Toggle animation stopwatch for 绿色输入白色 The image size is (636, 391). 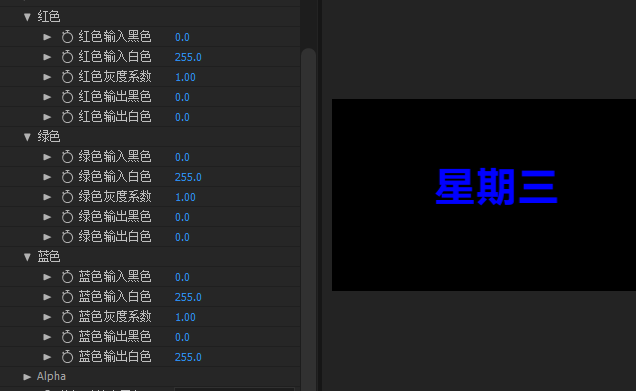[x=67, y=177]
